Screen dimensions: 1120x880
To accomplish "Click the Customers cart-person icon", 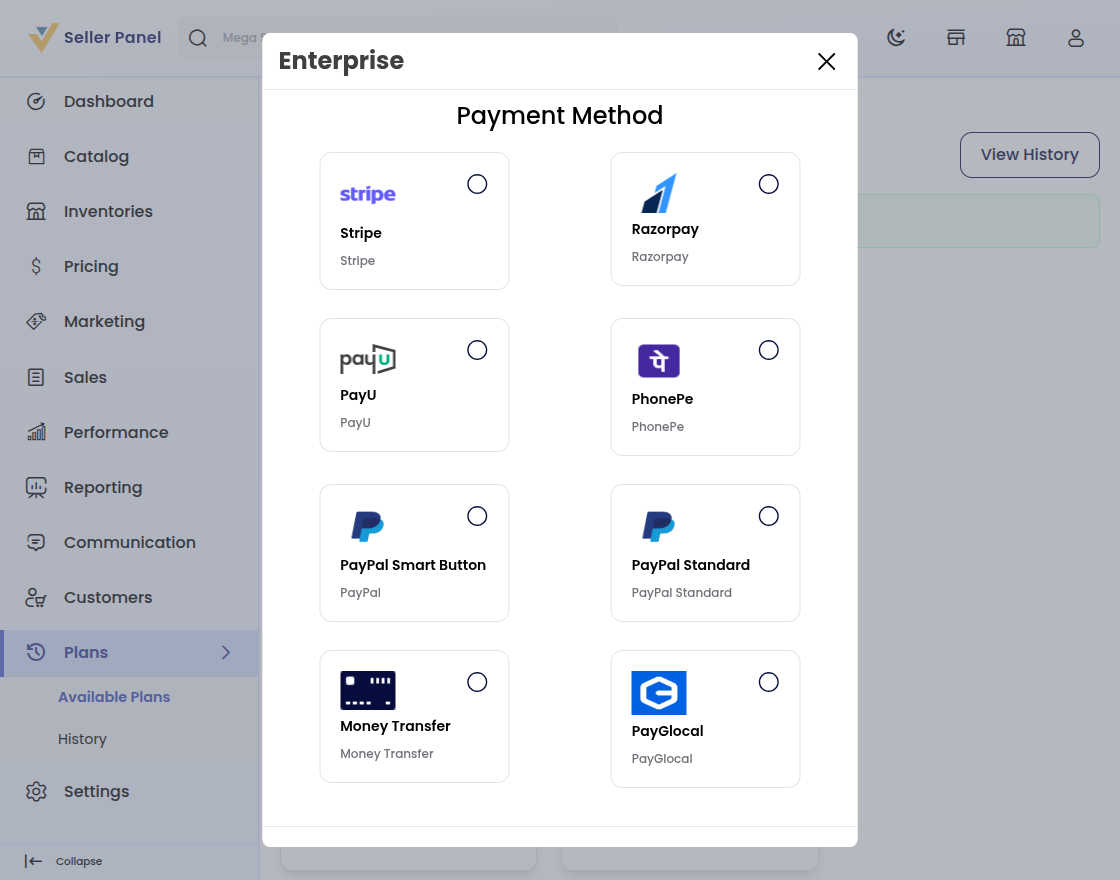I will point(36,597).
